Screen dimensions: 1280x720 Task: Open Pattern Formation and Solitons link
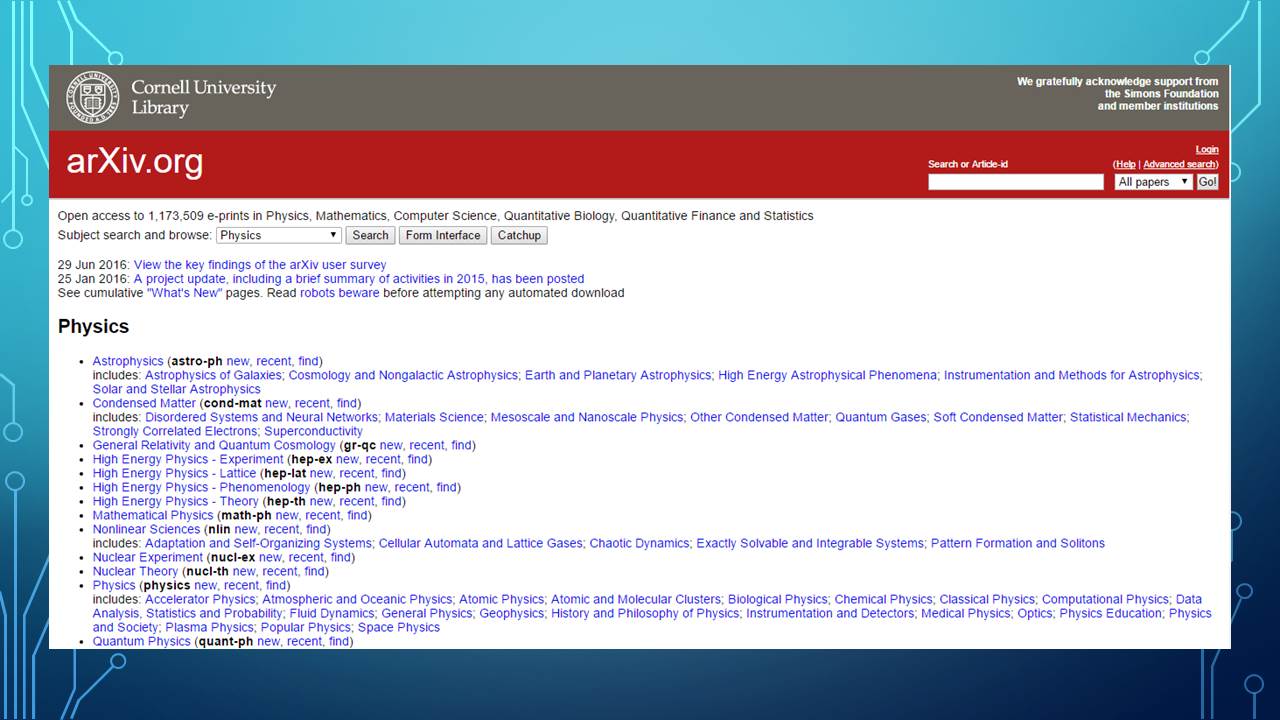coord(1018,543)
